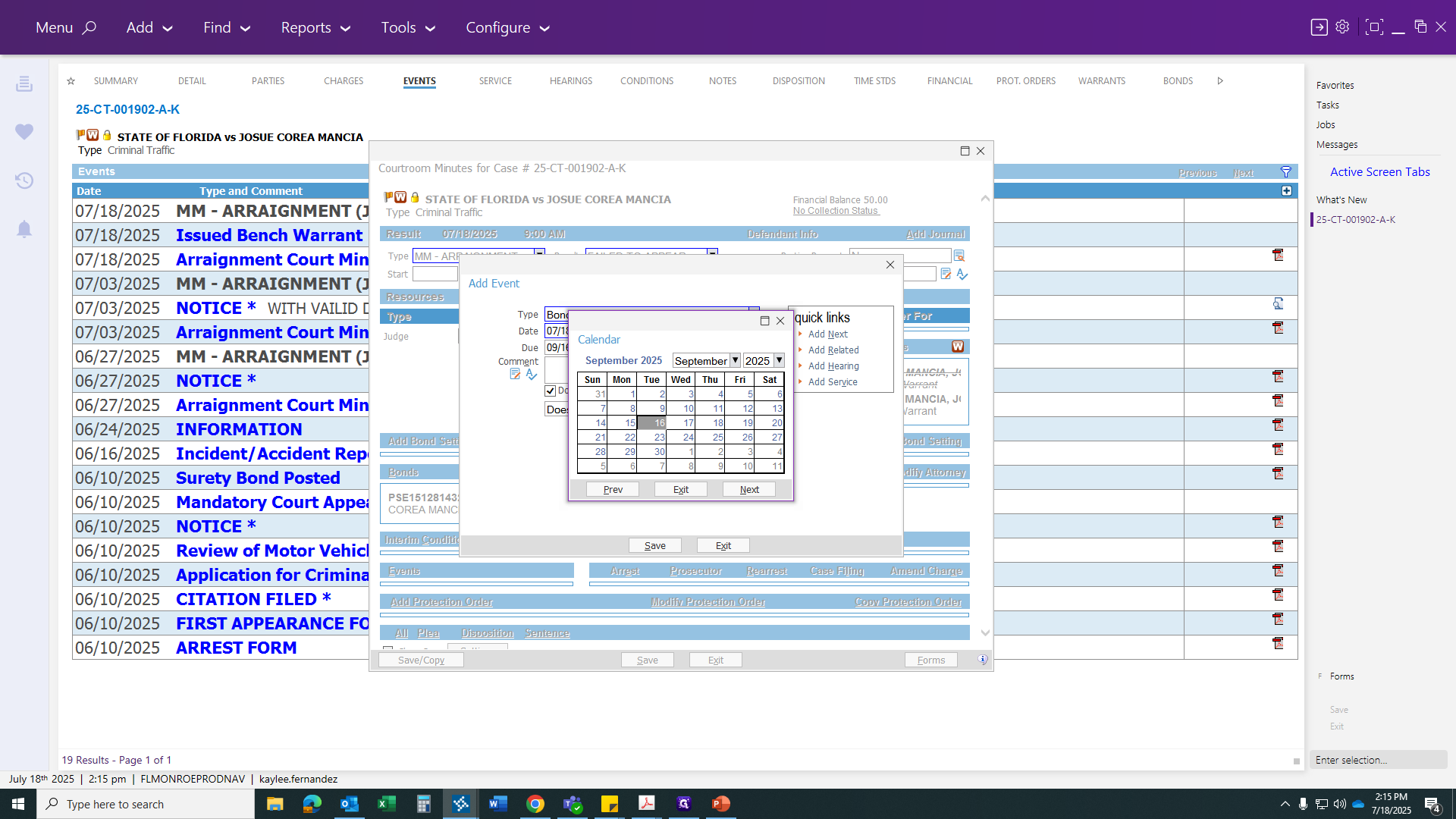
Task: Star this case as a favorite
Action: coord(71,81)
